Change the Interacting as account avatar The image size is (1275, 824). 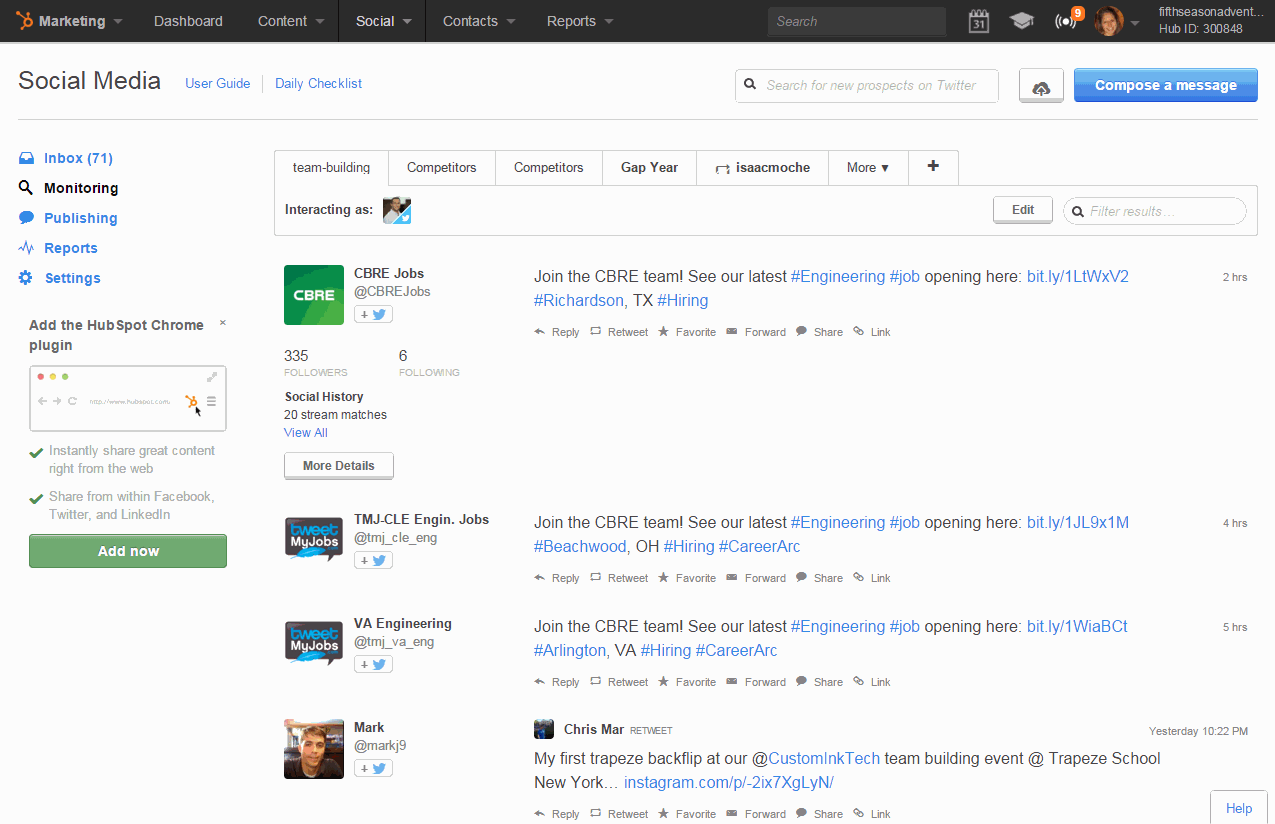[397, 210]
